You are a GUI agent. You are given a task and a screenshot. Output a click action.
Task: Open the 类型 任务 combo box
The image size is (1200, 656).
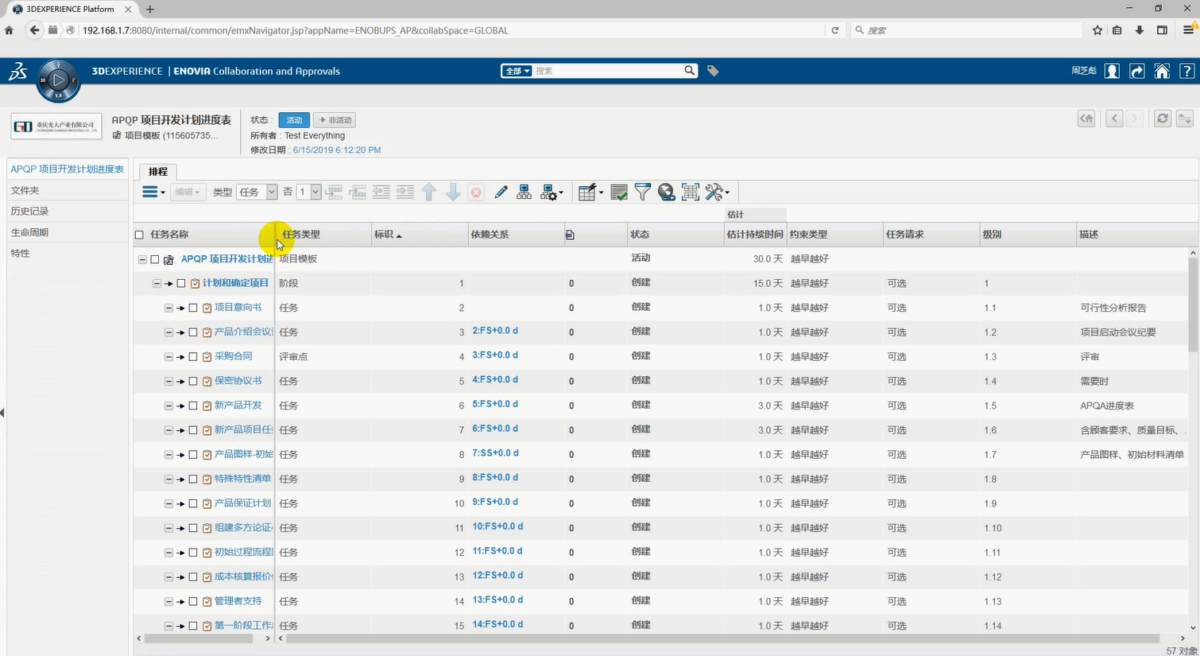[257, 192]
